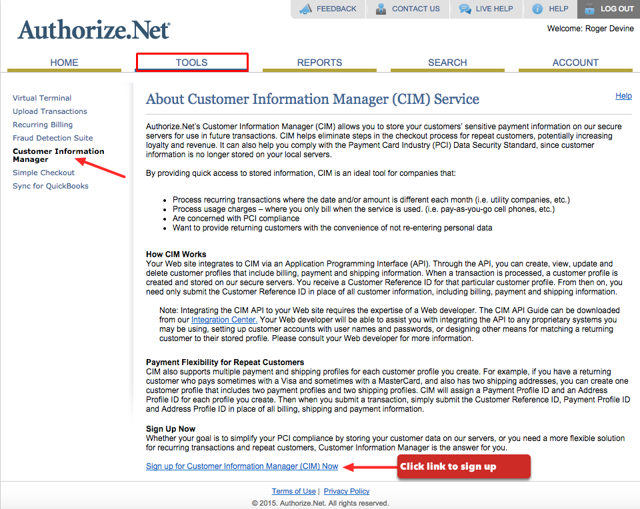Click the Feedback megaphone icon
The height and width of the screenshot is (509, 640).
(x=306, y=9)
